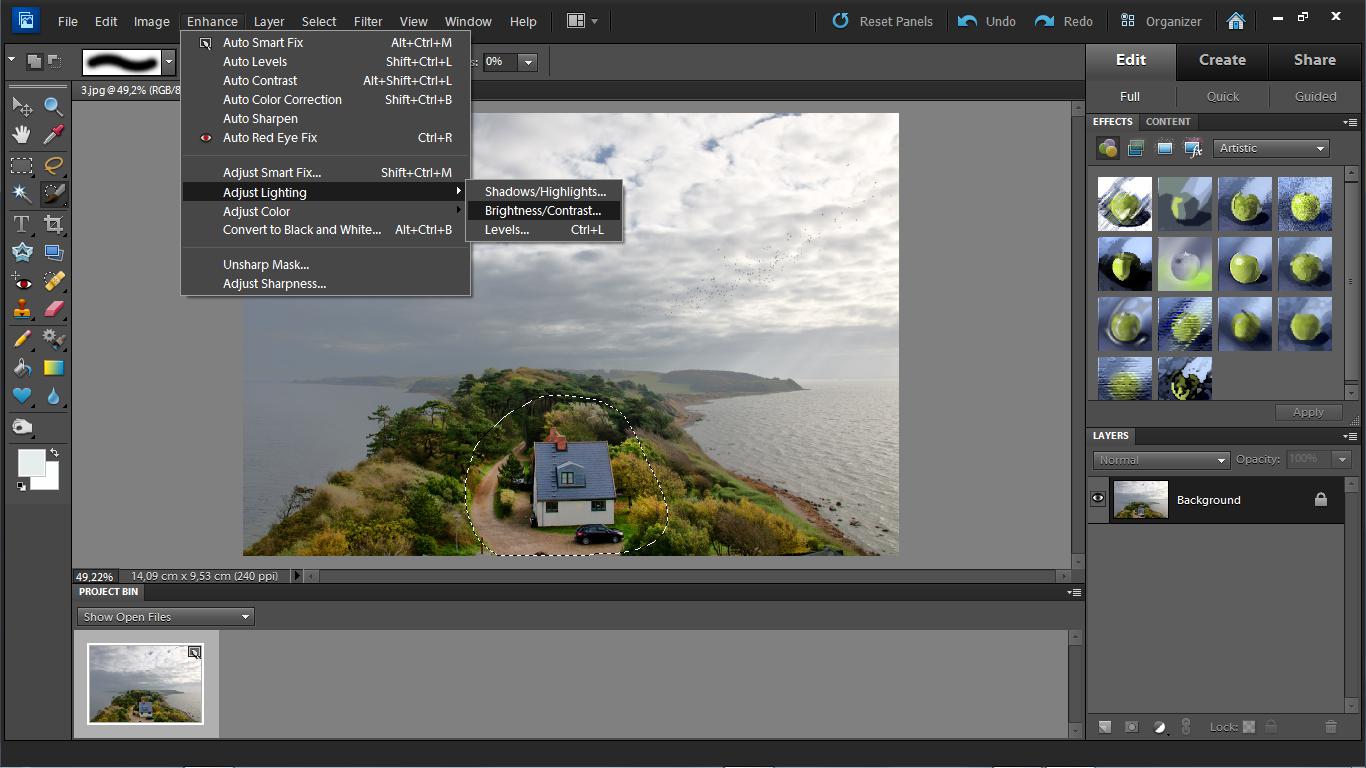Activate the Horizontal Type tool
The width and height of the screenshot is (1366, 768).
tap(21, 224)
